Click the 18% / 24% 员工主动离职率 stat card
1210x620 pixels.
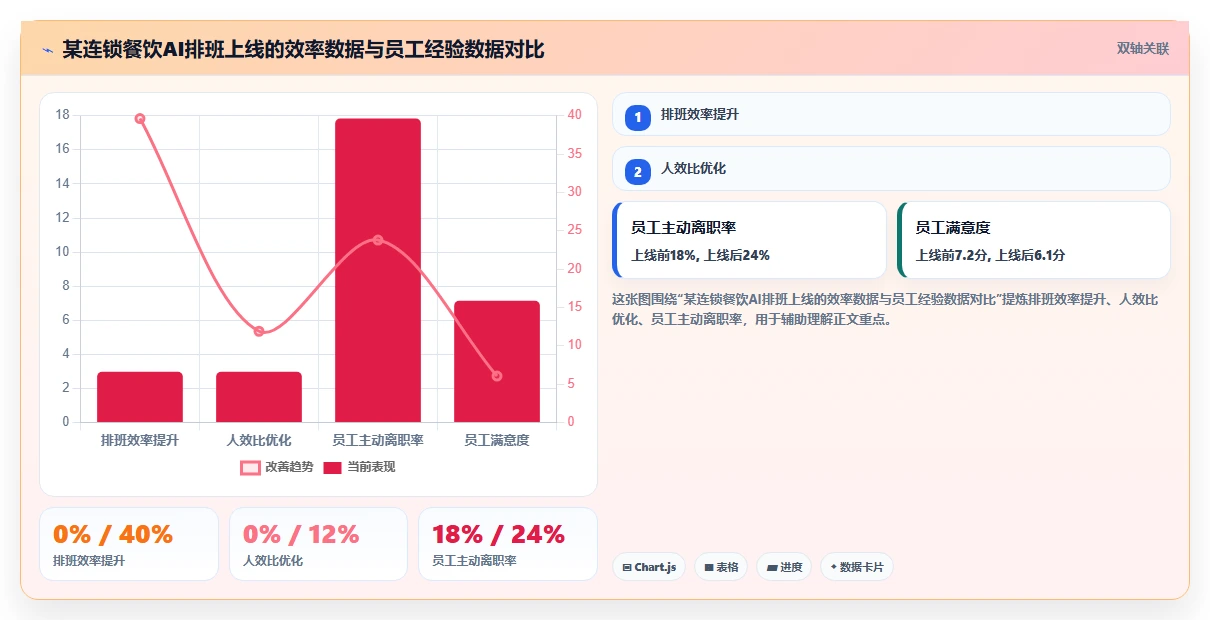click(x=507, y=544)
